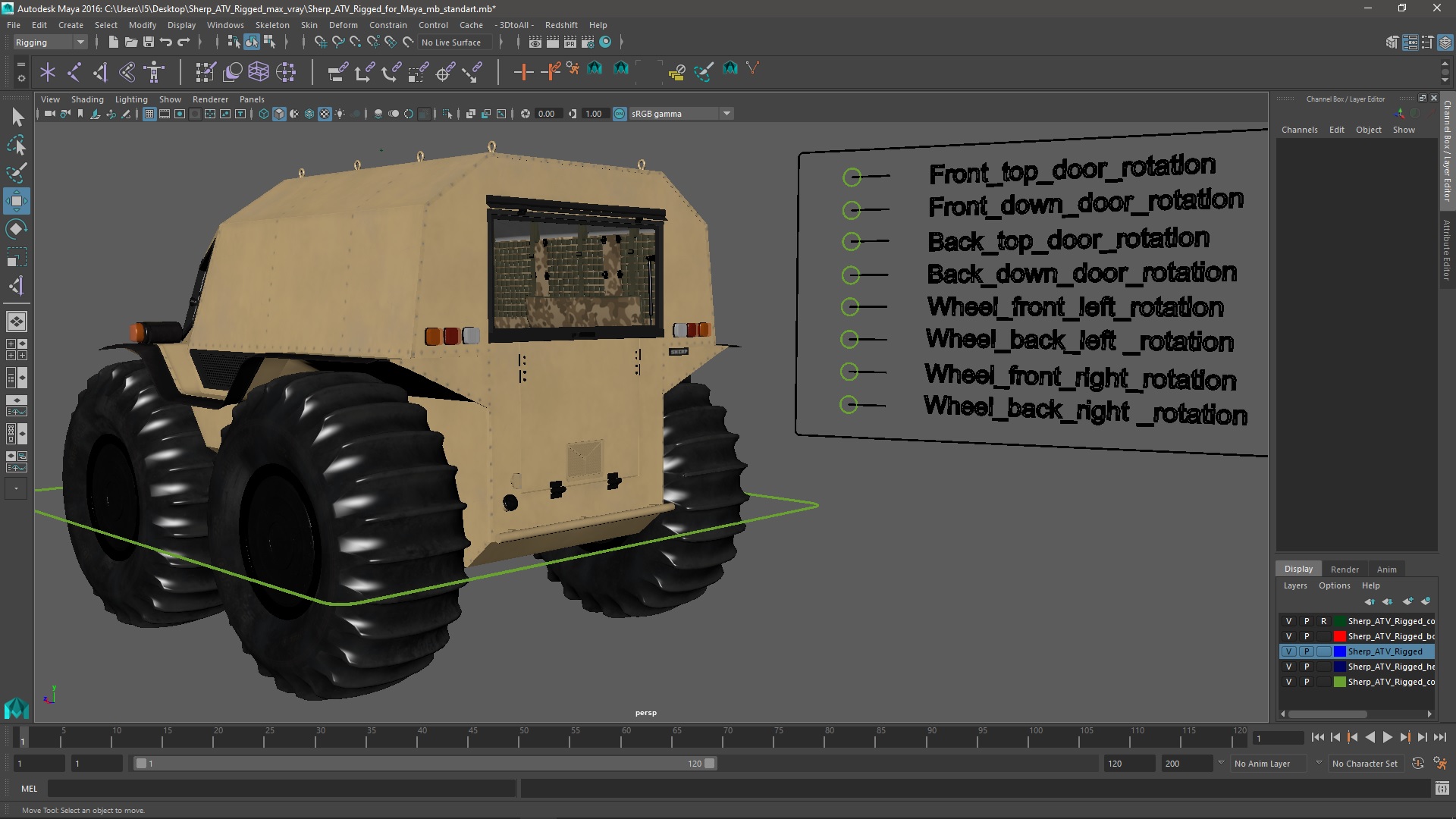Activate the Scale tool in toolbox
1456x819 pixels.
tap(17, 258)
